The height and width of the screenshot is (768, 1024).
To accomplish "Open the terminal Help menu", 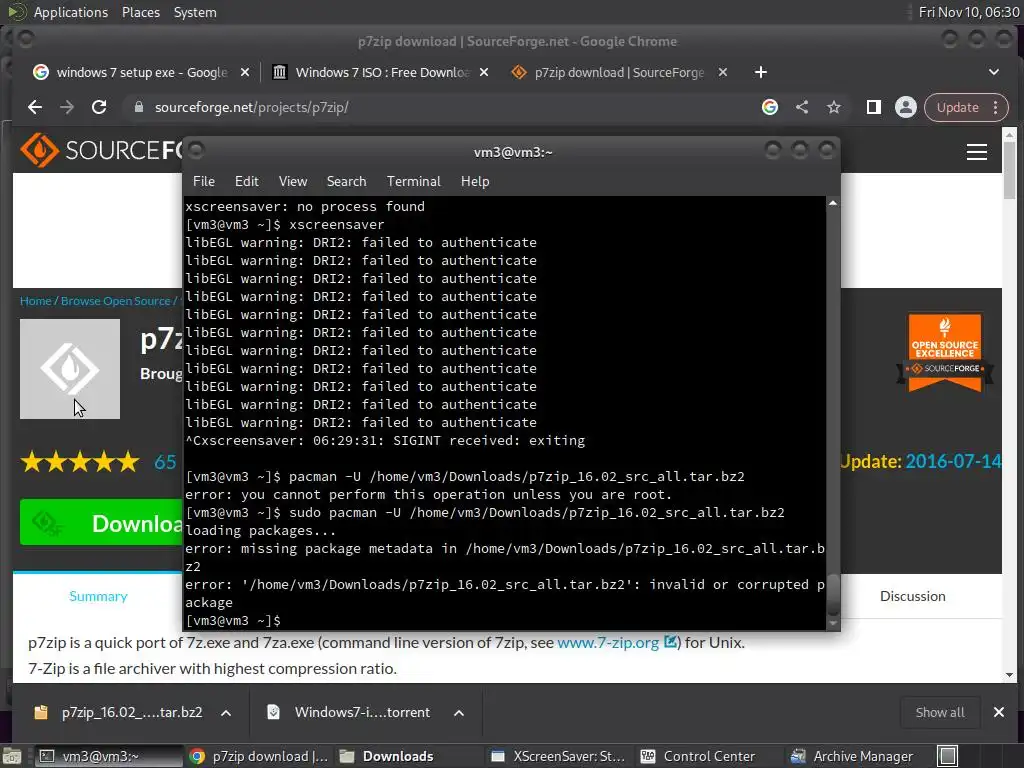I will point(475,182).
